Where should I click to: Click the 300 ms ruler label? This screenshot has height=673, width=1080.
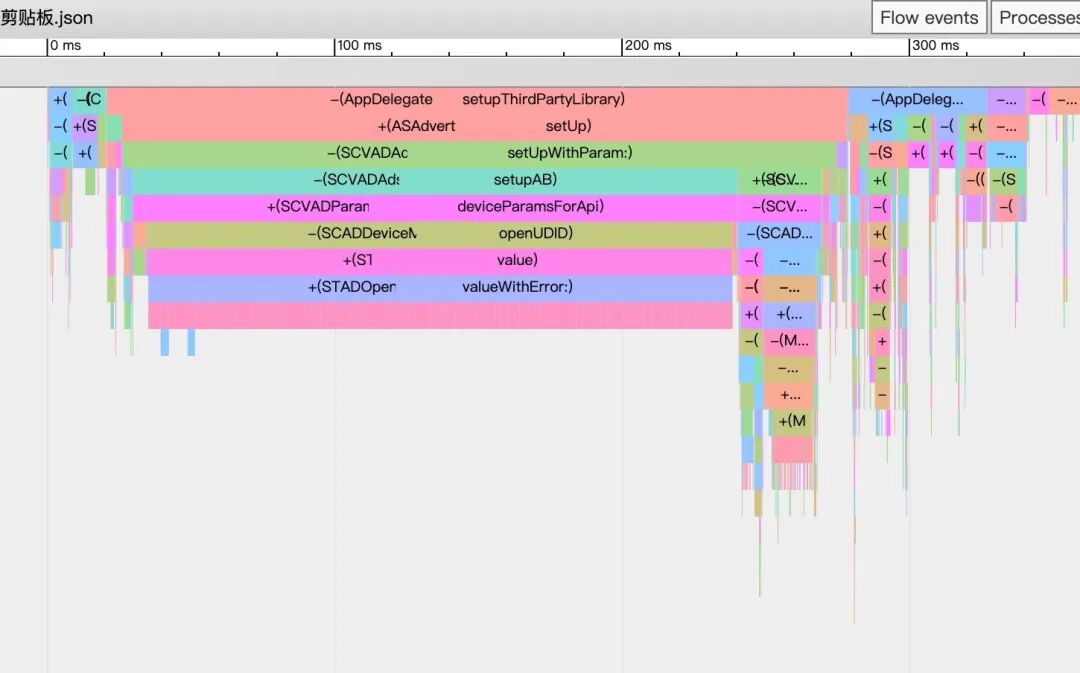tap(935, 45)
